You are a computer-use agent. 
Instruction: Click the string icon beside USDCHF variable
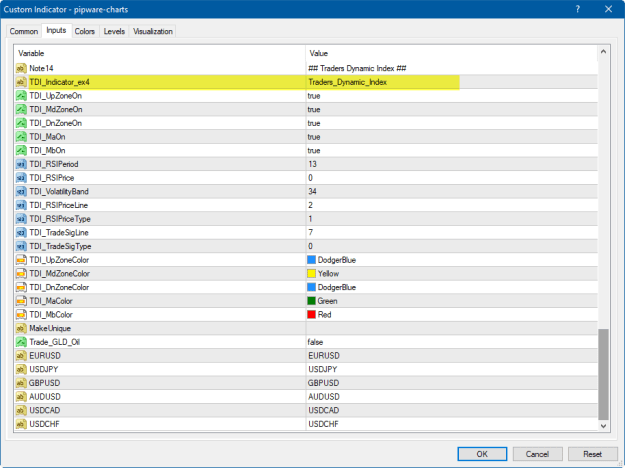click(21, 424)
